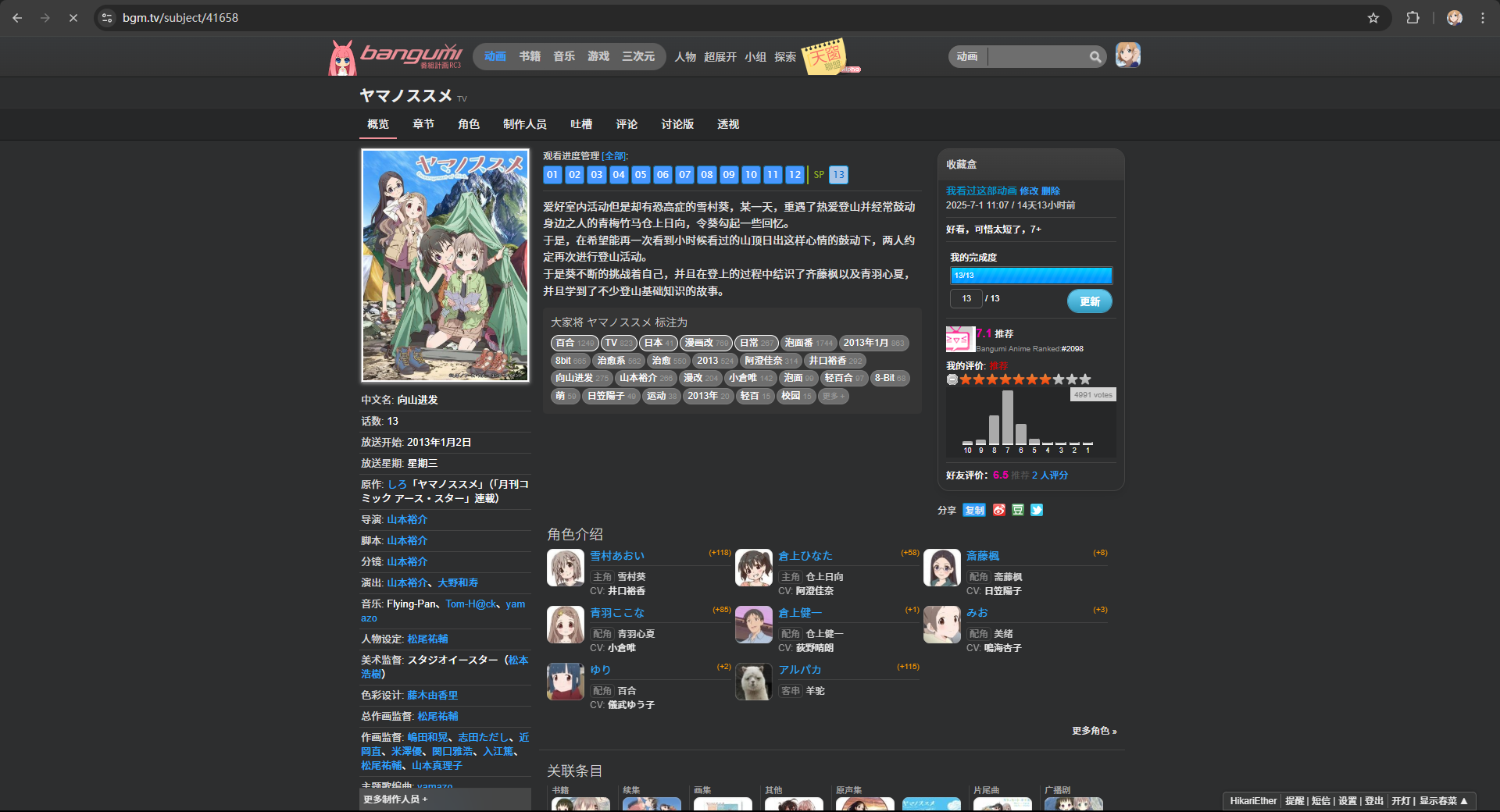This screenshot has height=812, width=1500.
Task: Open 青羽ここな character avatar
Action: (x=566, y=625)
